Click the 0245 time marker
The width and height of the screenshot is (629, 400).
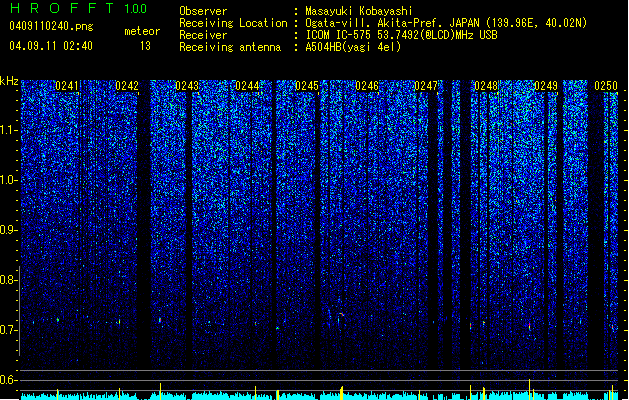pos(307,86)
